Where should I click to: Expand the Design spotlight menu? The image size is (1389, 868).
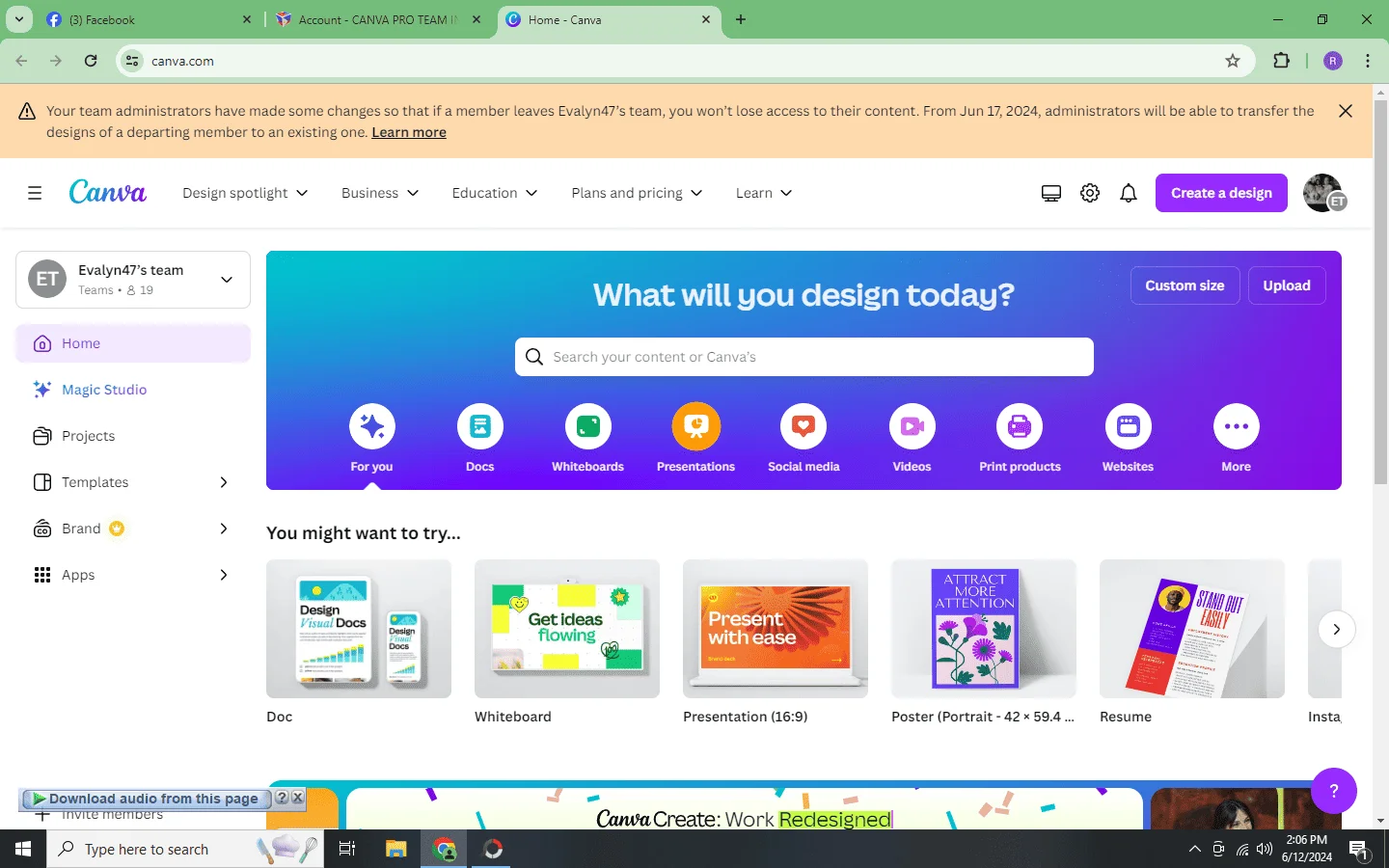click(245, 193)
